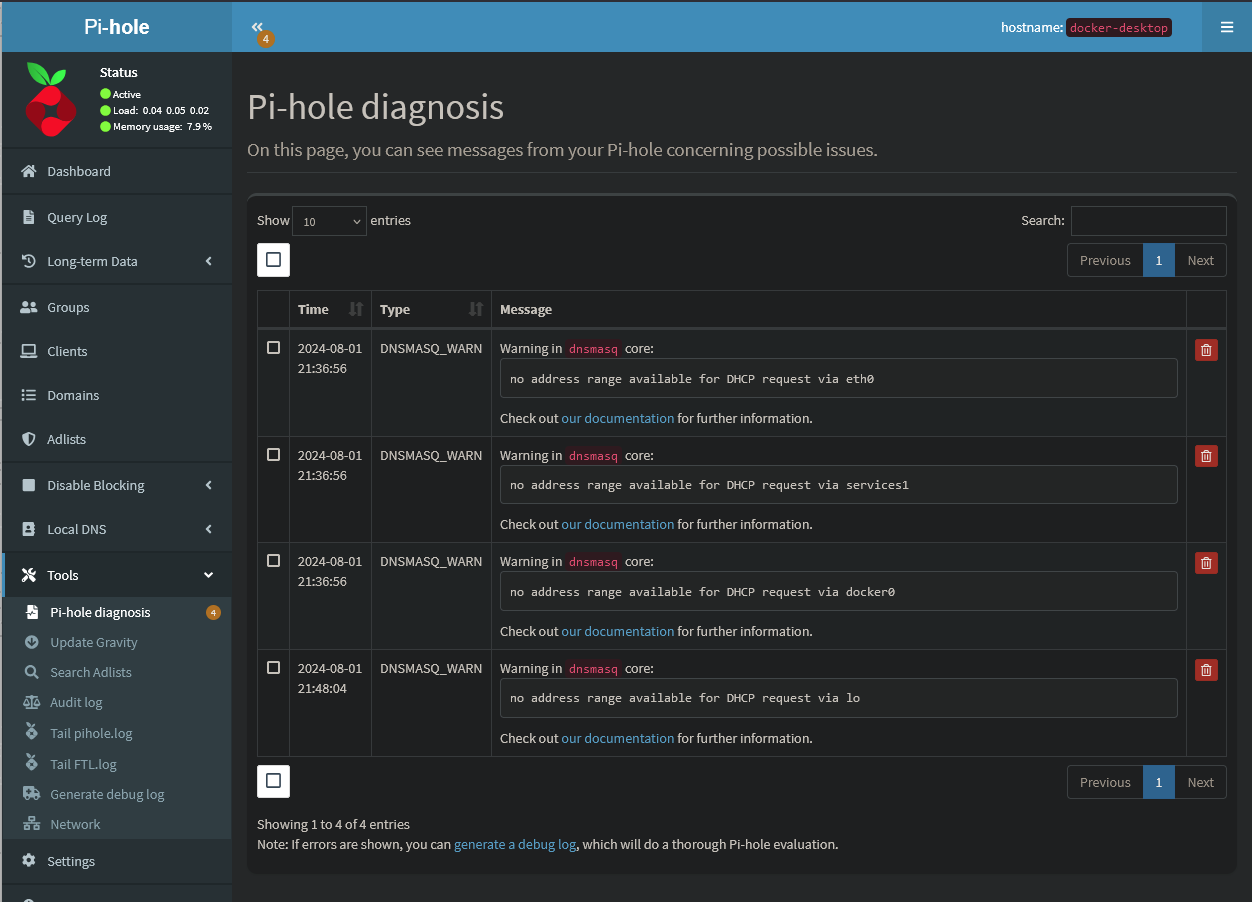Check the select-all checkbox above the table

(273, 259)
